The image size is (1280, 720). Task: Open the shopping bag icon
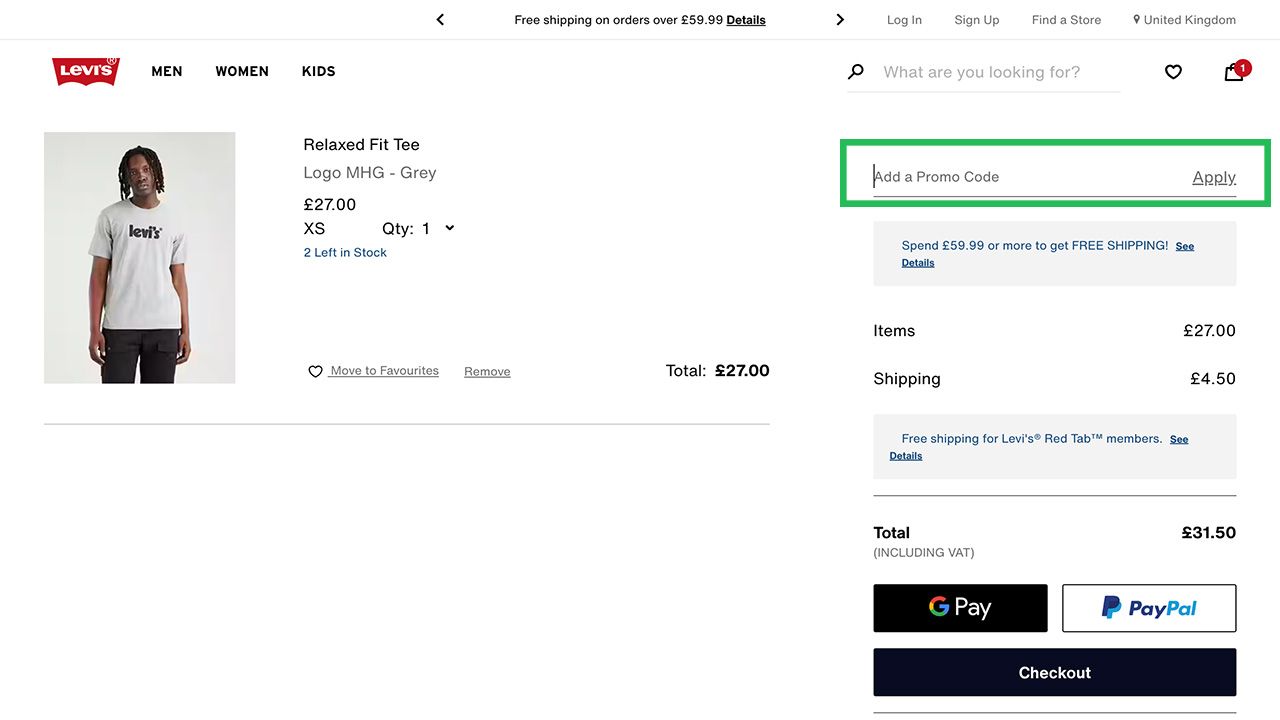[x=1233, y=72]
